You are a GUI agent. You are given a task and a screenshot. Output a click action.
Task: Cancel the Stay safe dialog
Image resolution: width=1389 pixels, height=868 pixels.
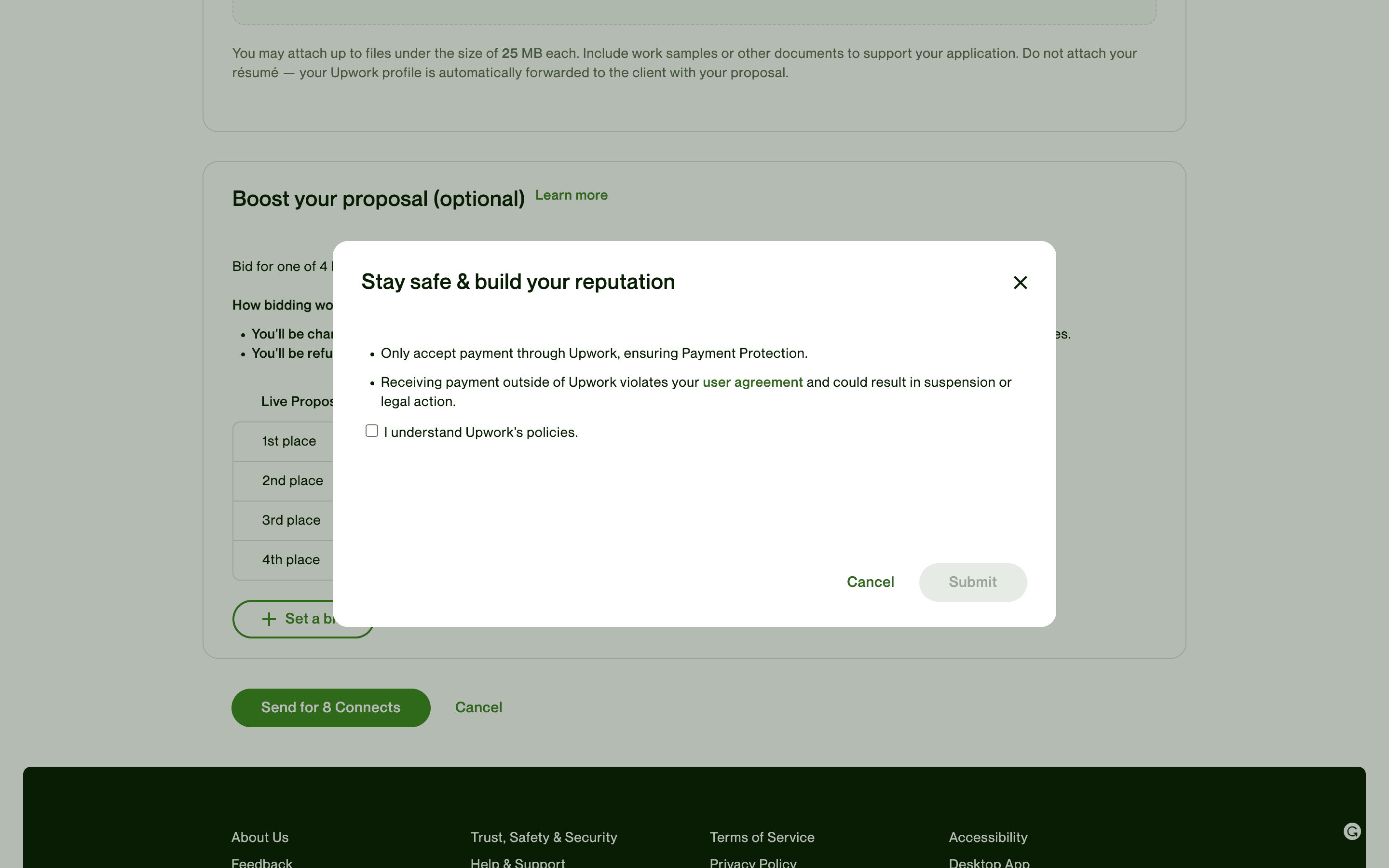(870, 582)
